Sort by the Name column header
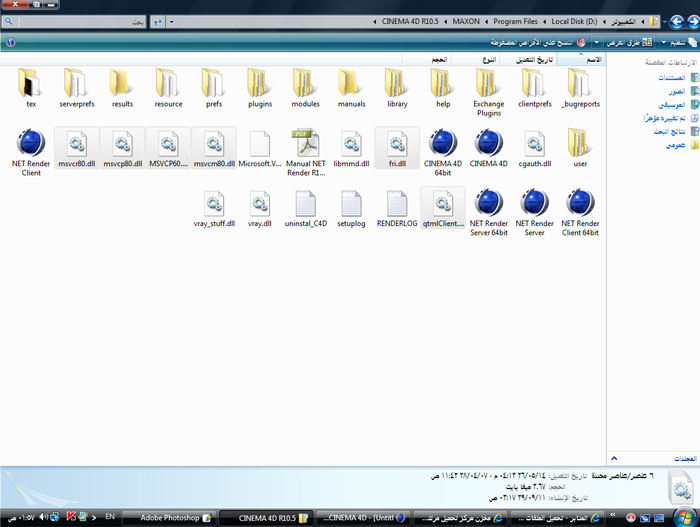The image size is (700, 527). click(x=581, y=59)
